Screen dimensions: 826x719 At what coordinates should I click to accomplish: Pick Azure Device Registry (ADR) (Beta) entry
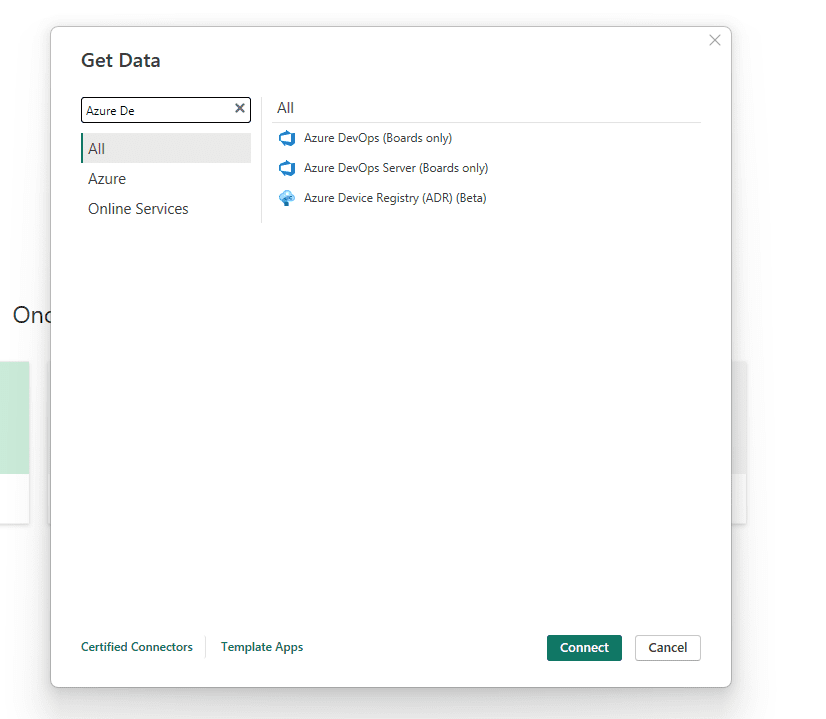point(395,198)
